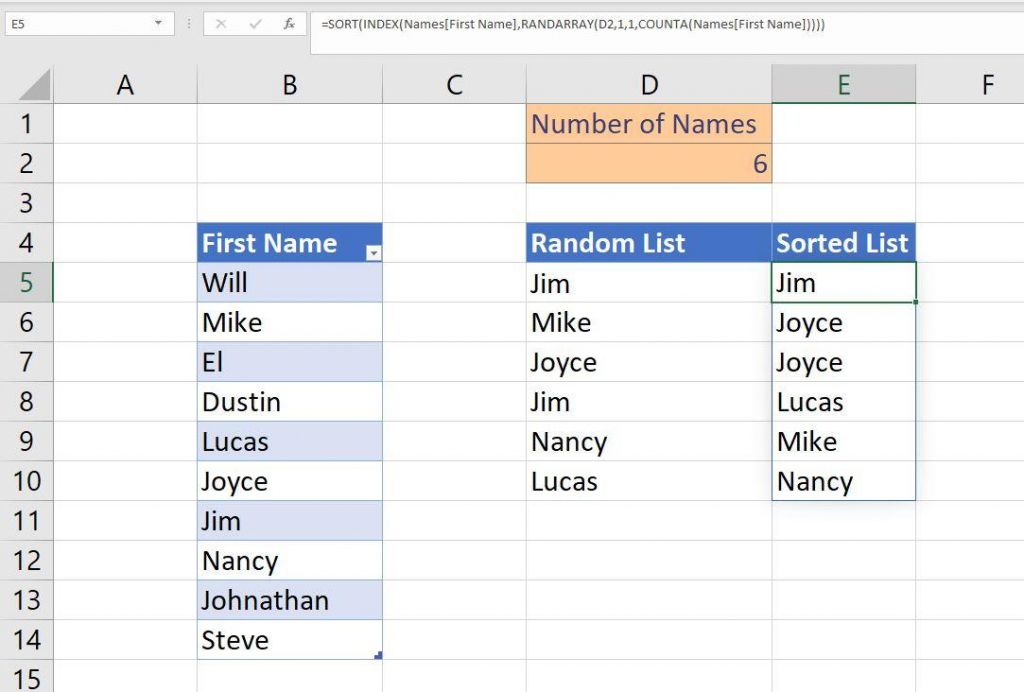Click Nancy in the Sorted List column
The image size is (1024, 692).
pyautogui.click(x=843, y=481)
